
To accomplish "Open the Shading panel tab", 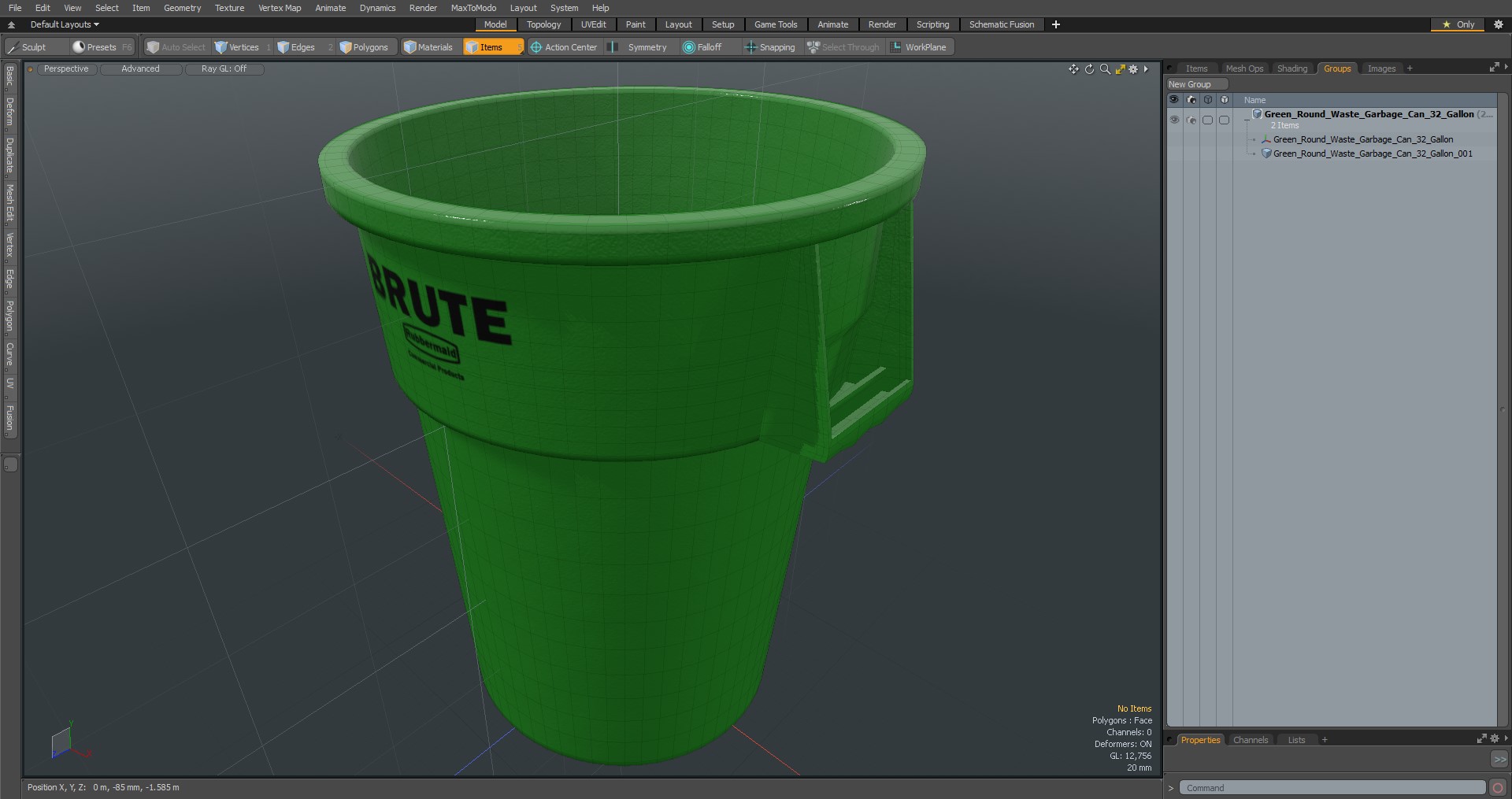I will [x=1292, y=68].
